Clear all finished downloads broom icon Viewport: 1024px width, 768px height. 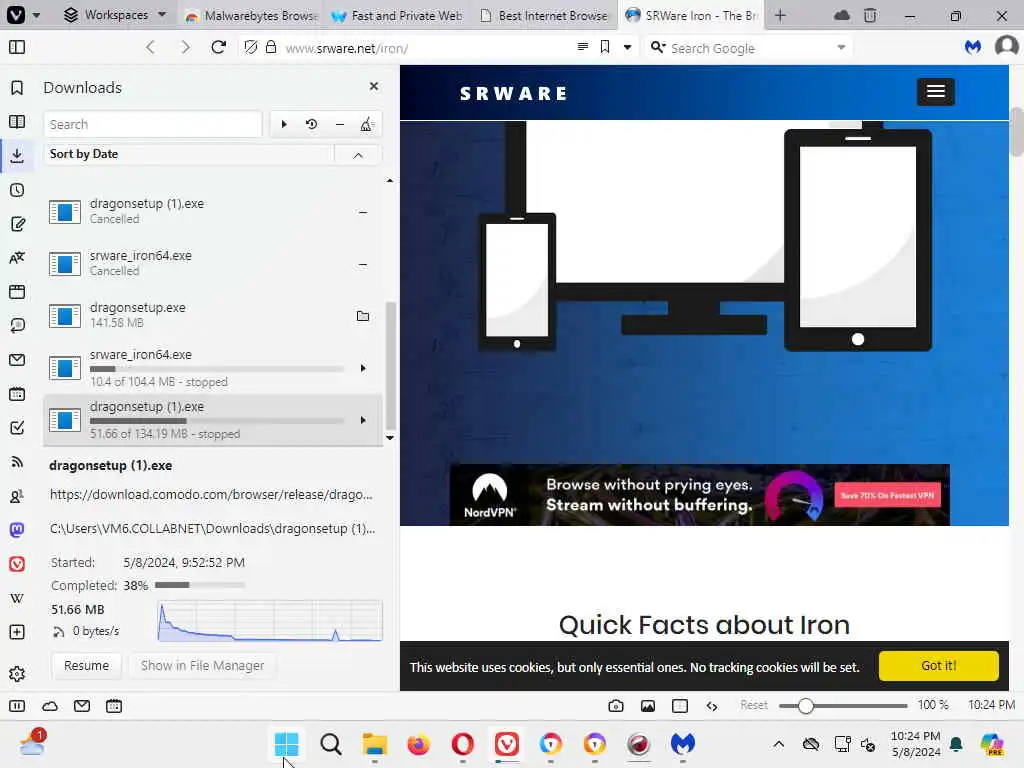click(367, 124)
